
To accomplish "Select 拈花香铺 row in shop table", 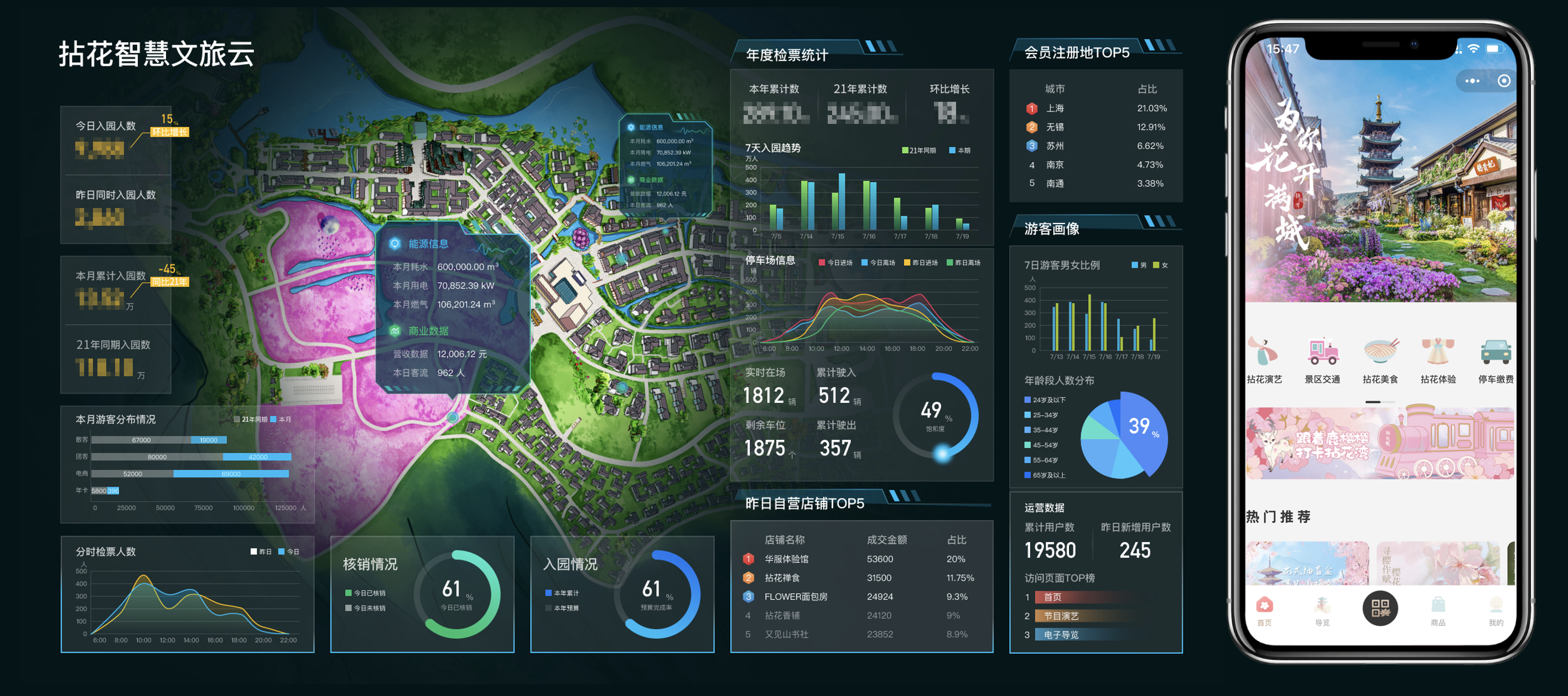I will point(860,616).
